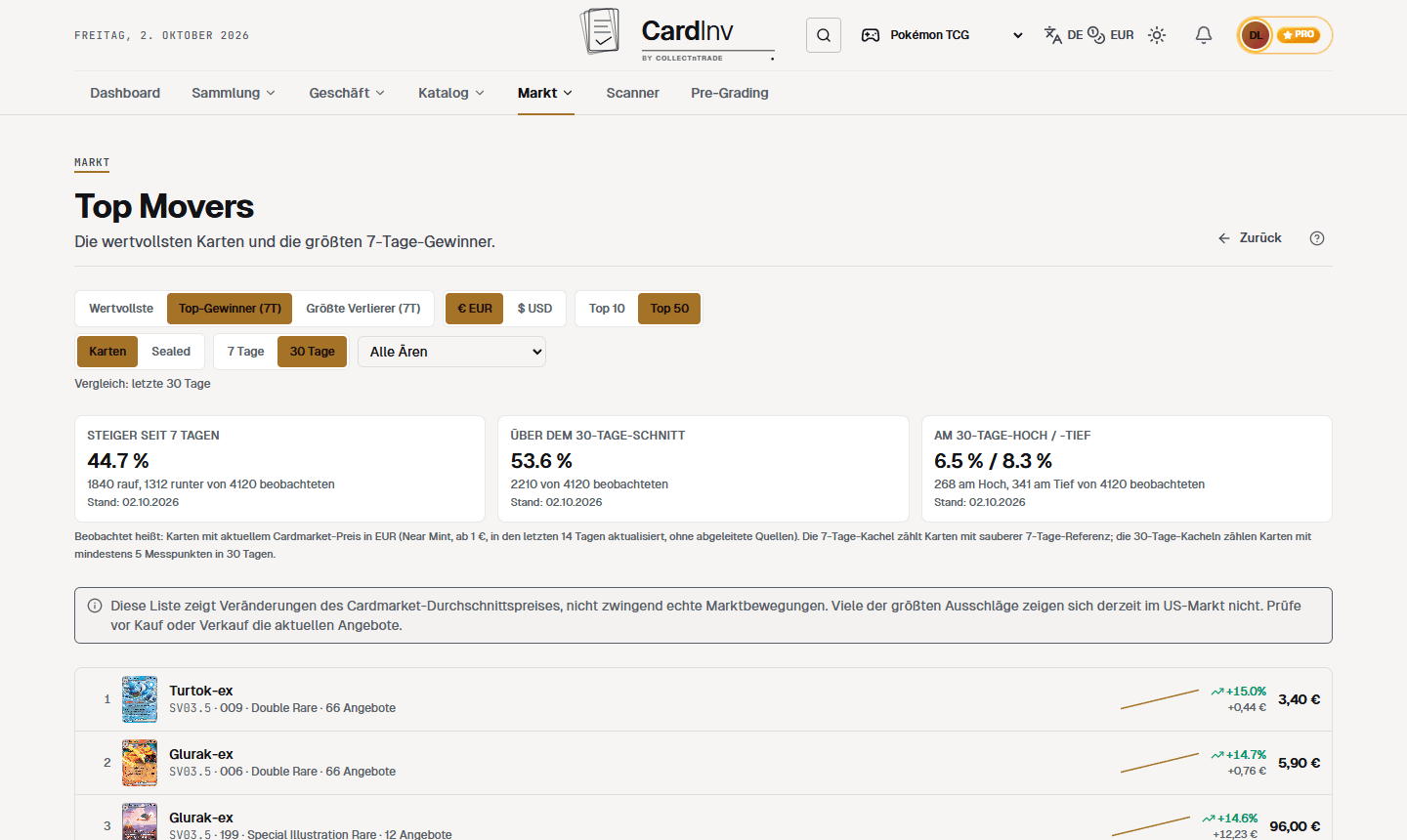
Task: Select the Karten type
Action: pos(107,352)
